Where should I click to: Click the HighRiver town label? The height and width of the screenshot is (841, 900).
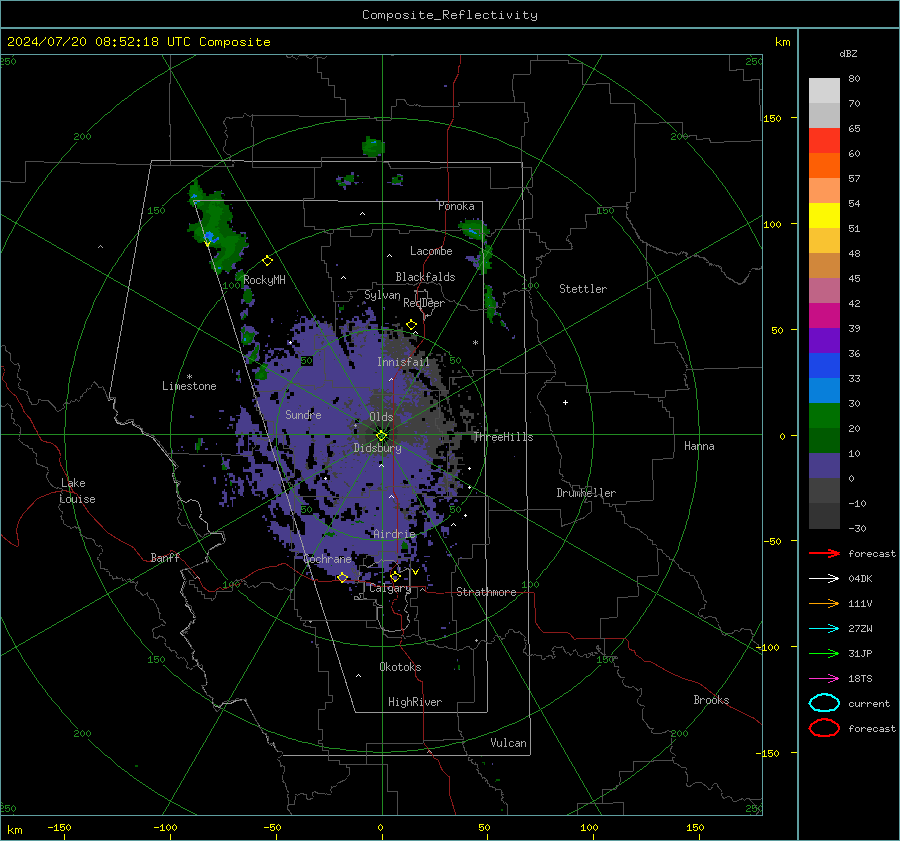pyautogui.click(x=415, y=702)
